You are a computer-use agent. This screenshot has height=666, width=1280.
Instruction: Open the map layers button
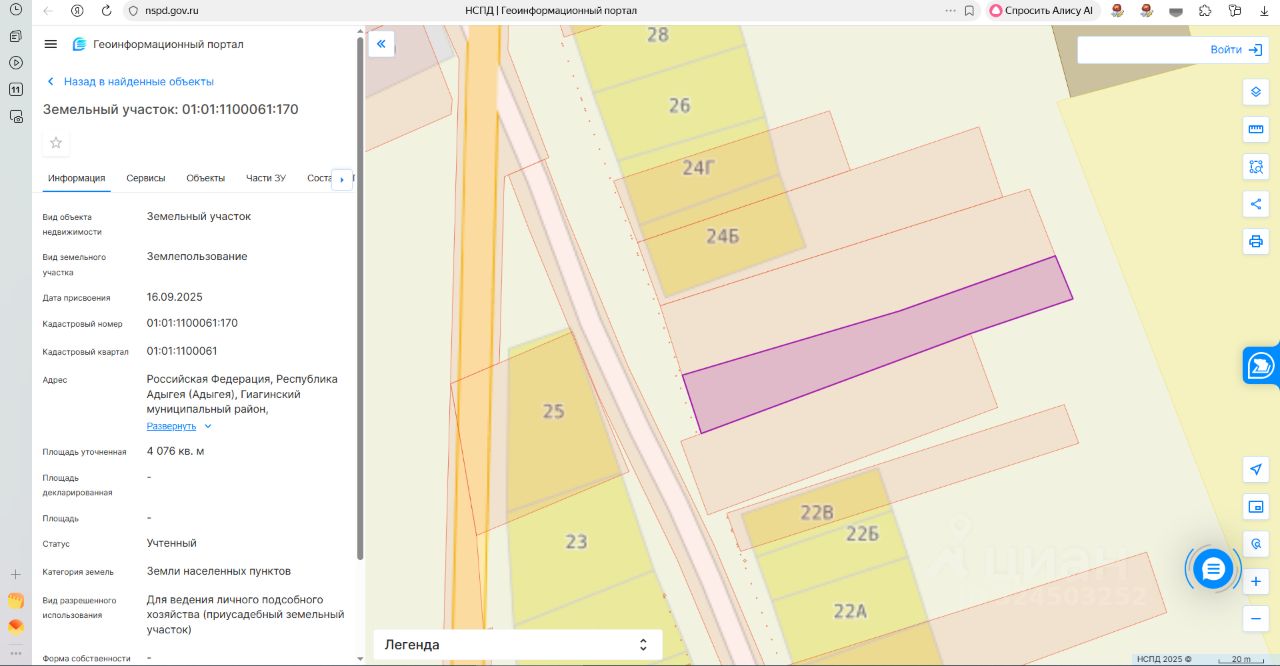[x=1256, y=92]
